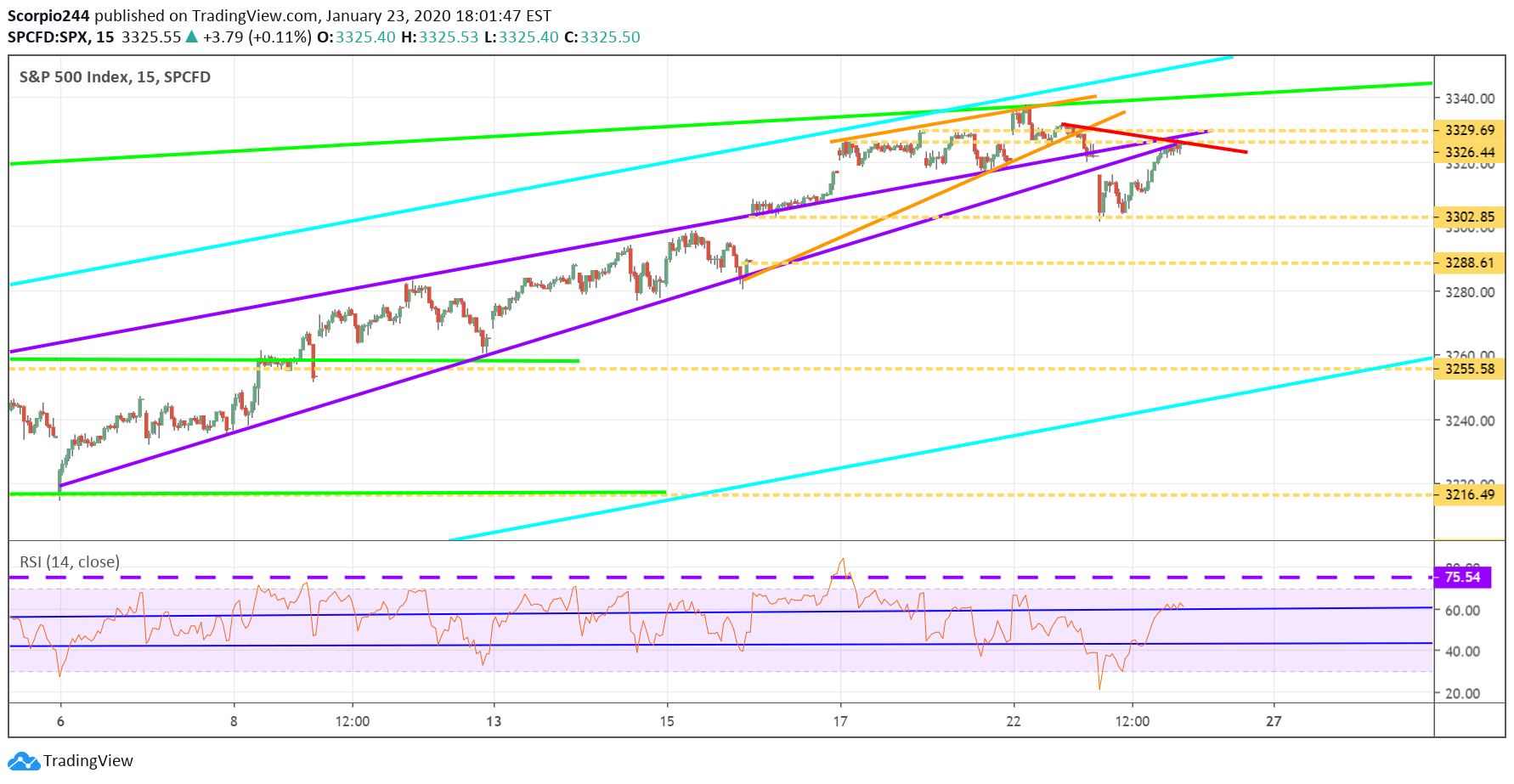
Task: Click the TradingView text beside logo
Action: pos(88,760)
